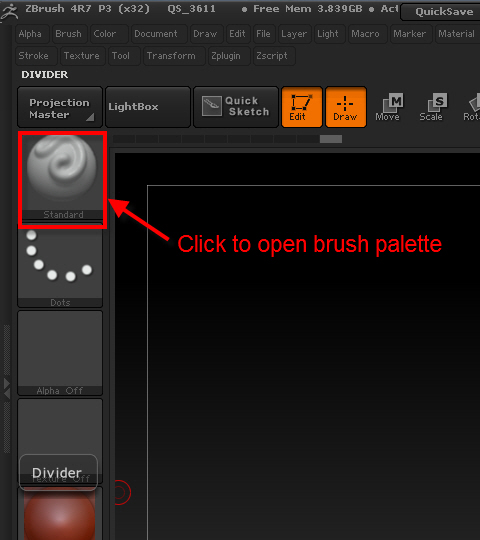Open the Layer menu
480x540 pixels.
[294, 34]
